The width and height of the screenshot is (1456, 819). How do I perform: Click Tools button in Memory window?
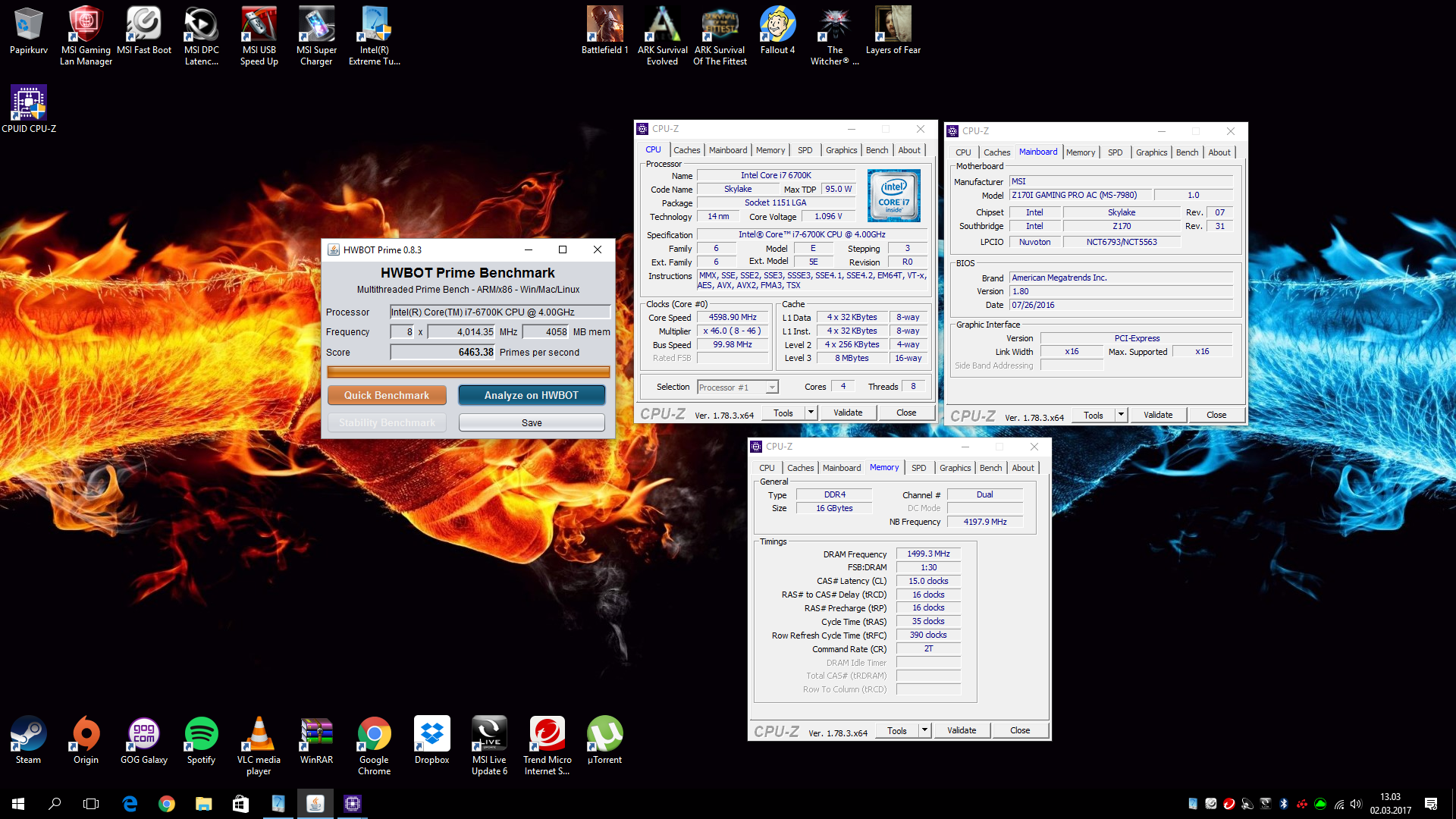click(897, 730)
